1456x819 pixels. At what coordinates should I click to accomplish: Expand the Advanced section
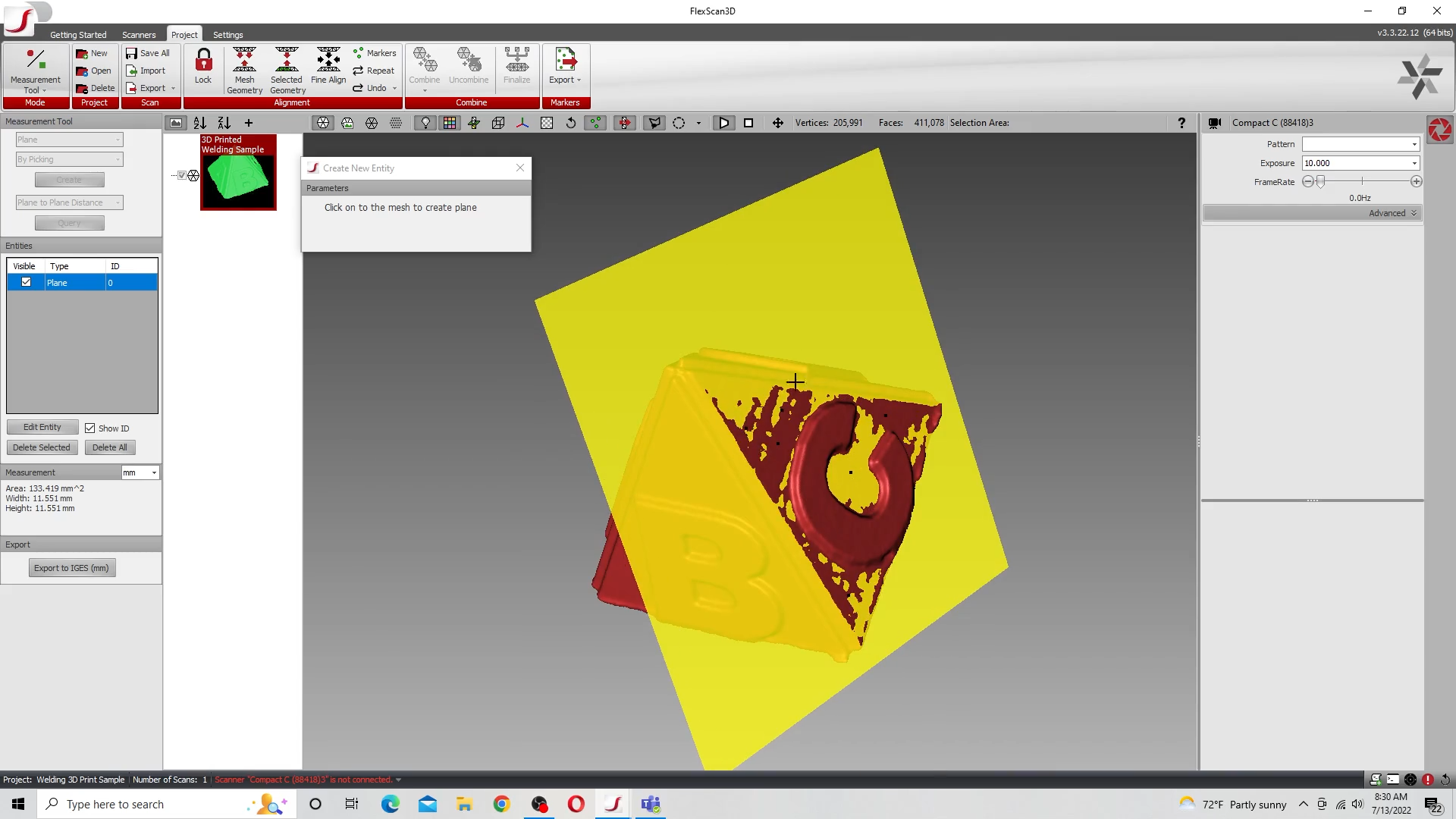pyautogui.click(x=1311, y=213)
